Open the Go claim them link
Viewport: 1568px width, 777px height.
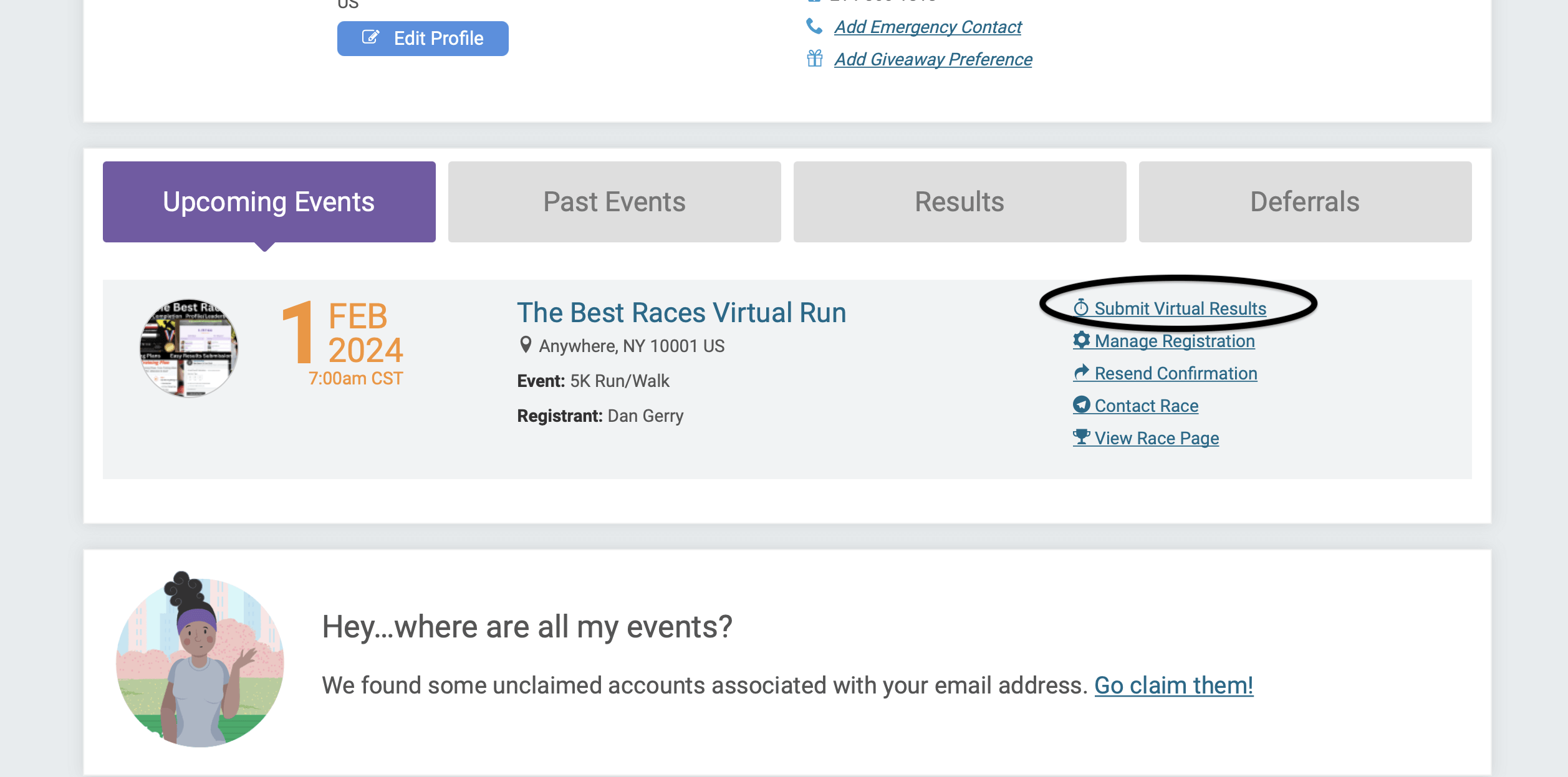pyautogui.click(x=1173, y=685)
